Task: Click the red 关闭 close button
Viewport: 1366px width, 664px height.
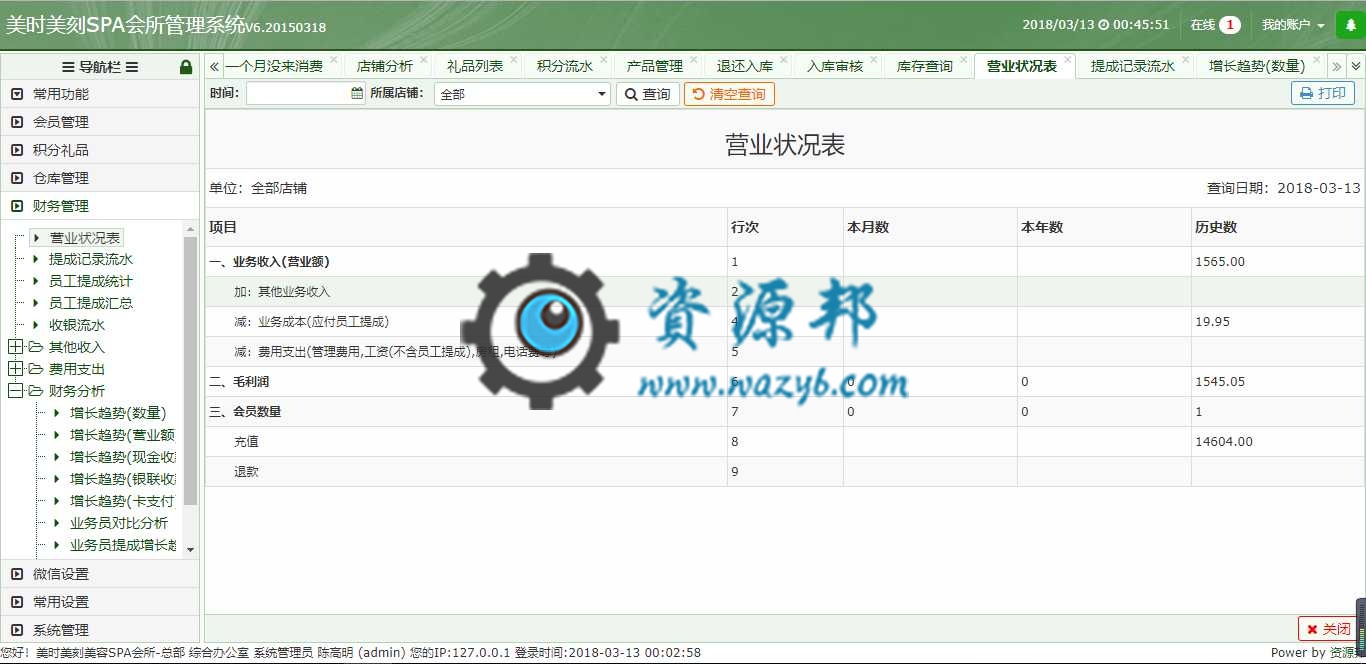Action: click(1327, 629)
